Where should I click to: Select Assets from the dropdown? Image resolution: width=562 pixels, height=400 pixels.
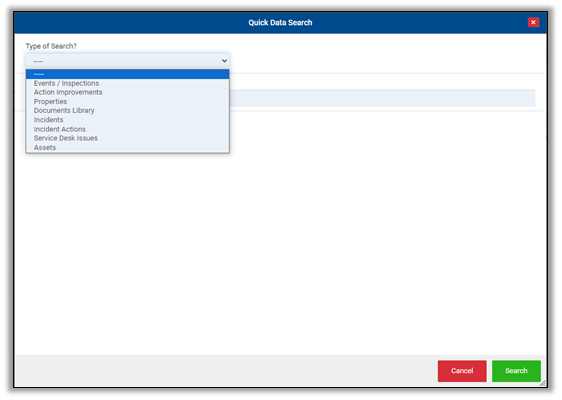(x=128, y=147)
